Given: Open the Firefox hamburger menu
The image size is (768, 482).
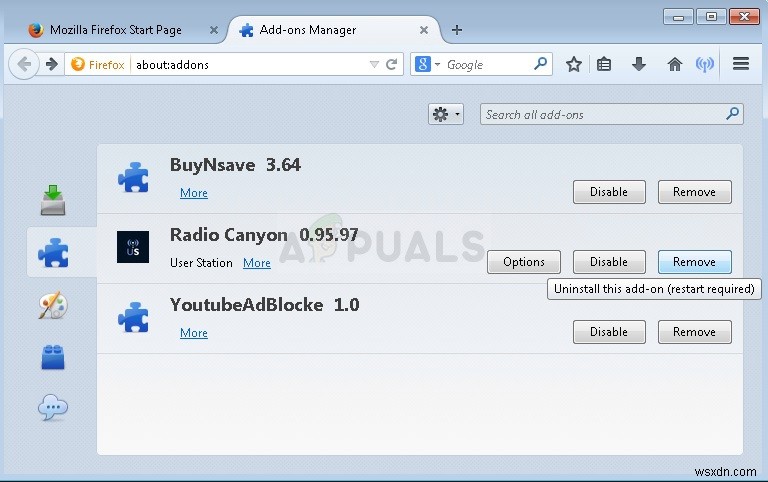Looking at the screenshot, I should [x=741, y=64].
